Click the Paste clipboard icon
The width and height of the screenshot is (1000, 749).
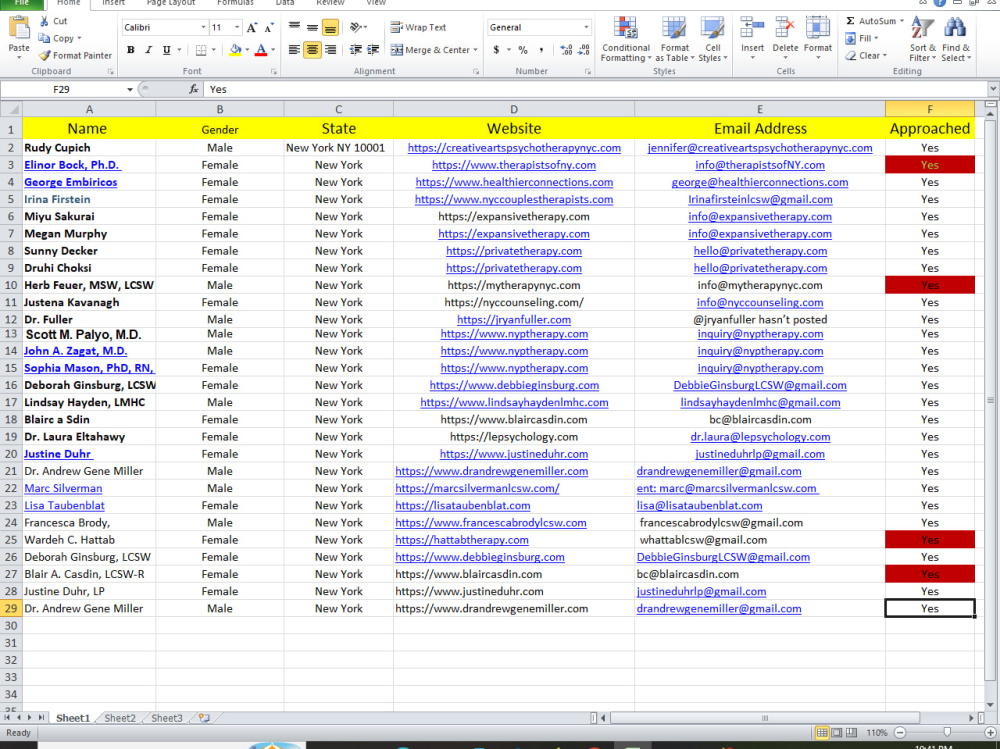point(18,29)
